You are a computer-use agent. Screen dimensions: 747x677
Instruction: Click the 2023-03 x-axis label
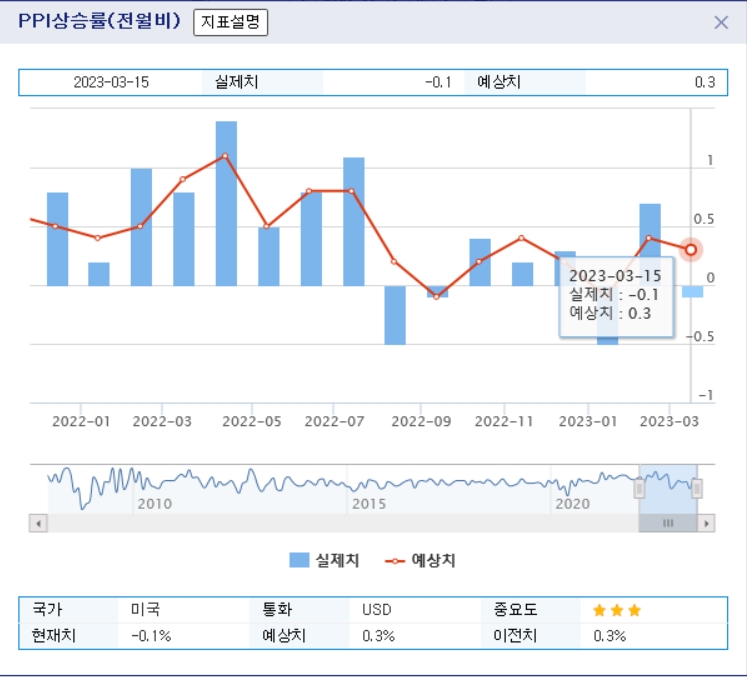point(669,421)
